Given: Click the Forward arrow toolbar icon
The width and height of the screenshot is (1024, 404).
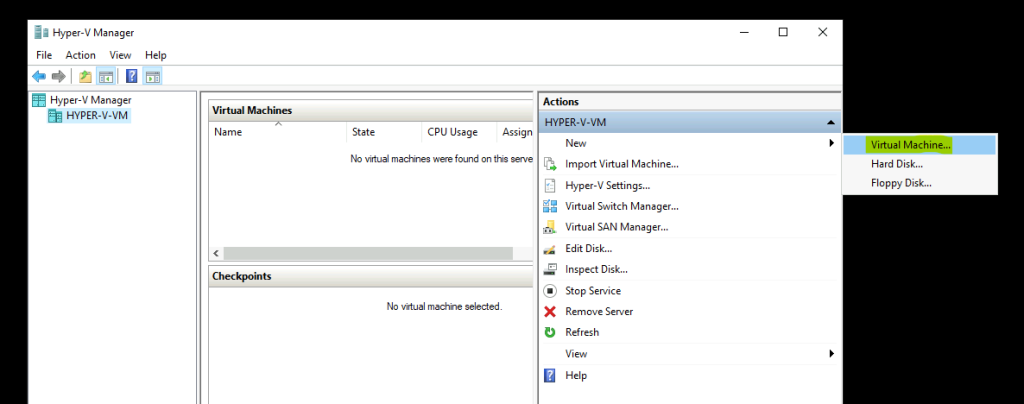Looking at the screenshot, I should (59, 77).
